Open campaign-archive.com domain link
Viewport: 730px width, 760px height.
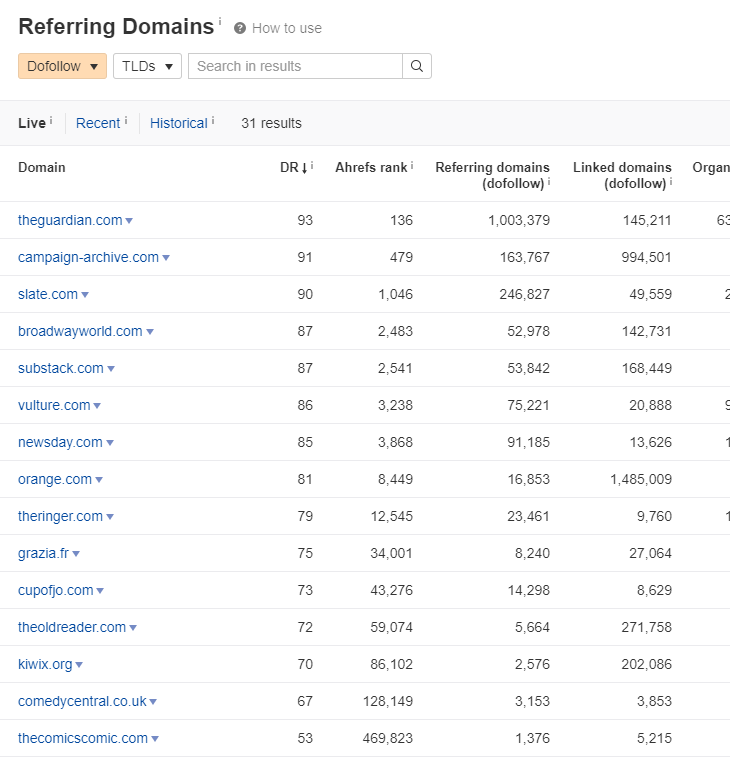pyautogui.click(x=89, y=257)
